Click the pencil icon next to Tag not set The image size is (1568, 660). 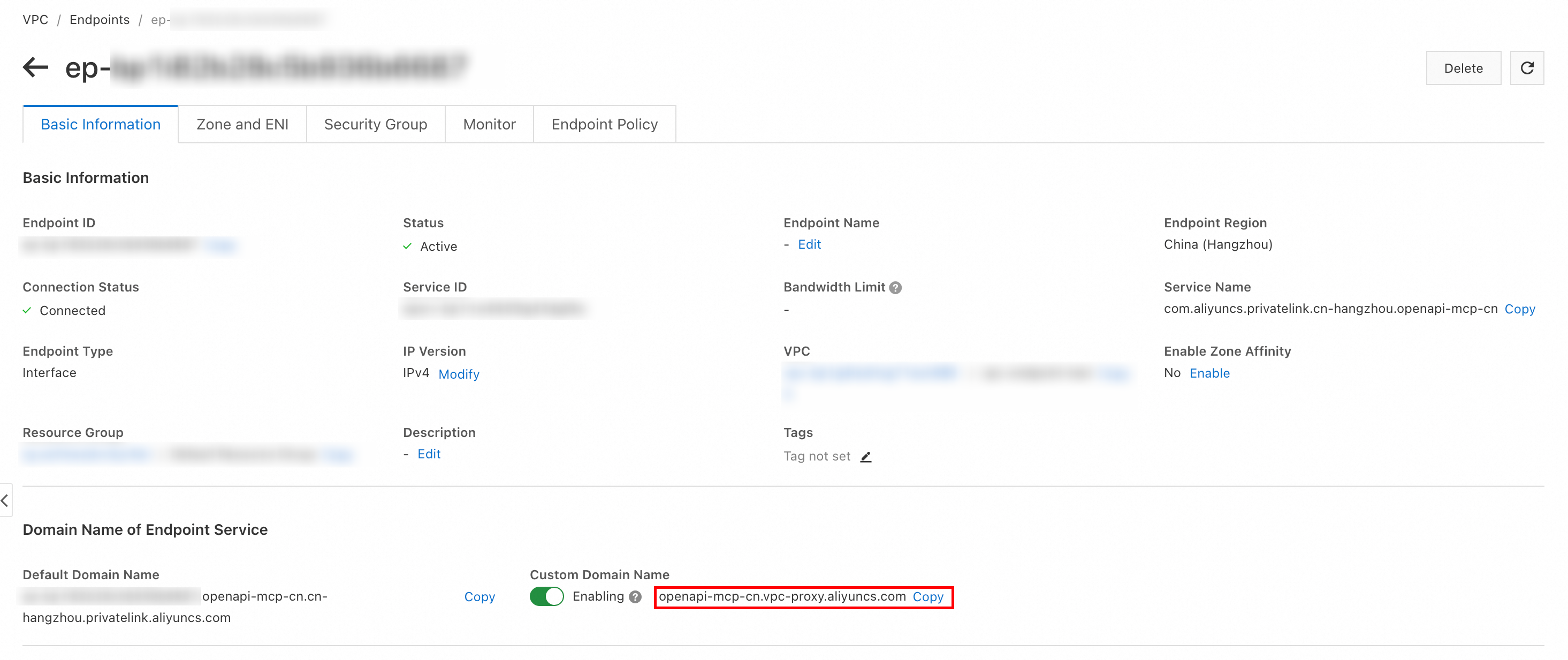pos(865,457)
